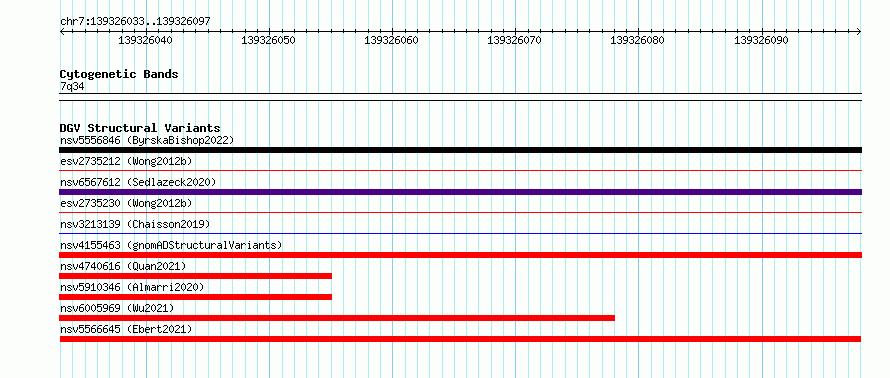Select the short red nsv4740616 bar
This screenshot has width=890, height=378.
coord(196,276)
